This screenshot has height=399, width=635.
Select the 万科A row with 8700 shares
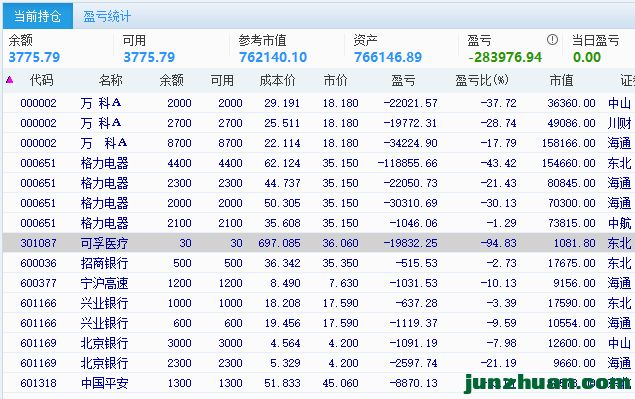pyautogui.click(x=319, y=143)
